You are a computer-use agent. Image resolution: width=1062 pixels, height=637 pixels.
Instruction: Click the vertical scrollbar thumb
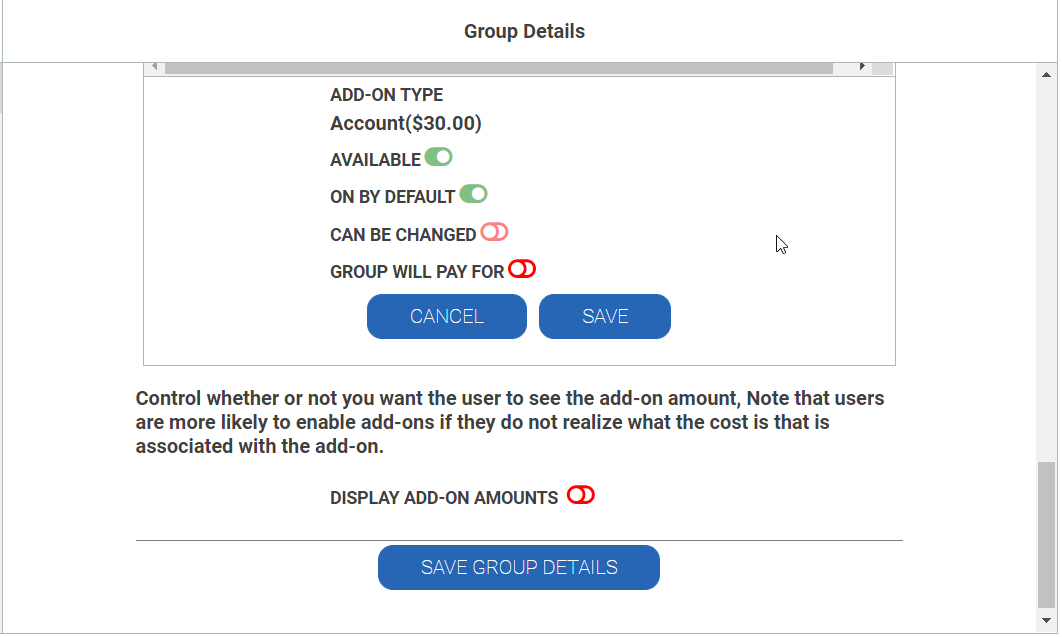tap(1046, 535)
